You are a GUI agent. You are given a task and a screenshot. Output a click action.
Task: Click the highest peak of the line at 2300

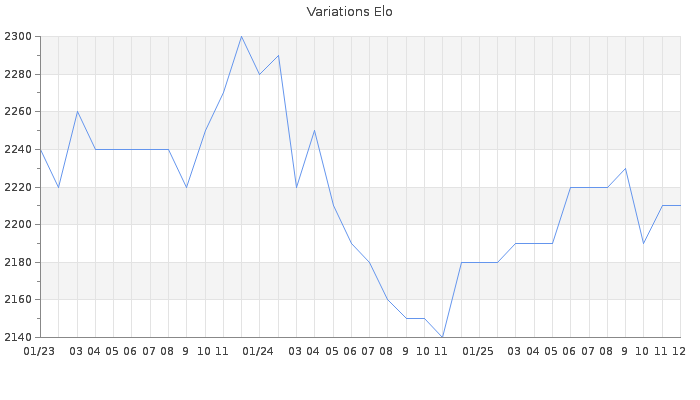pos(241,37)
